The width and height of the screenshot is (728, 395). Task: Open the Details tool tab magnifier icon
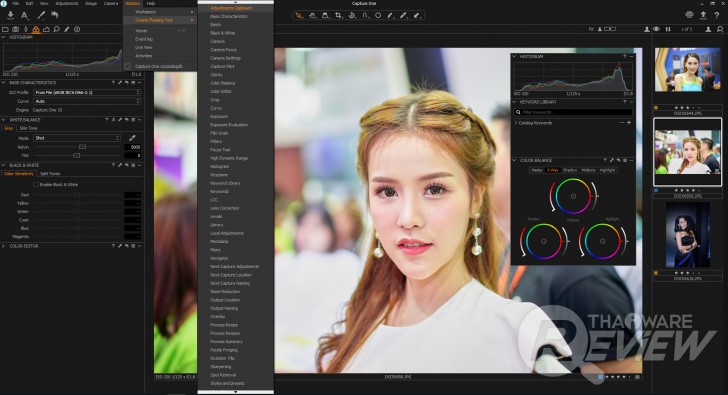(x=57, y=29)
